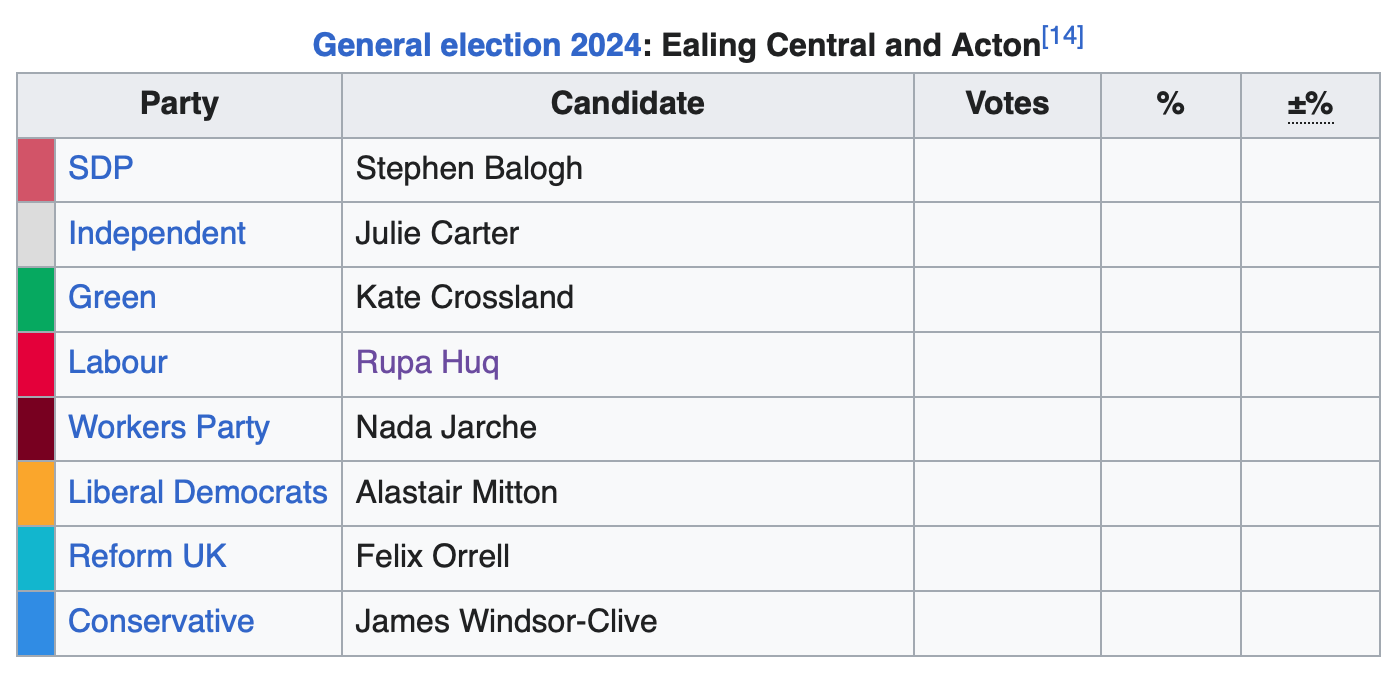Viewport: 1398px width, 676px height.
Task: Click the Labour red color swatch
Action: click(36, 364)
